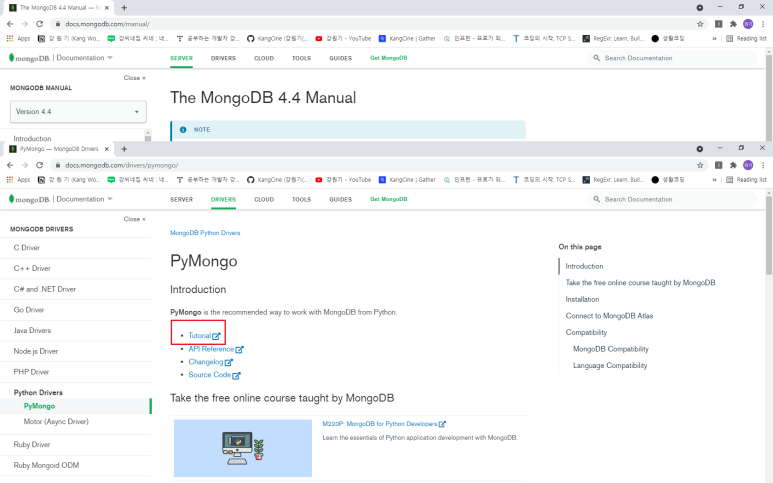The image size is (773, 483).
Task: Click address bar URL in PyMongo window
Action: click(x=122, y=165)
